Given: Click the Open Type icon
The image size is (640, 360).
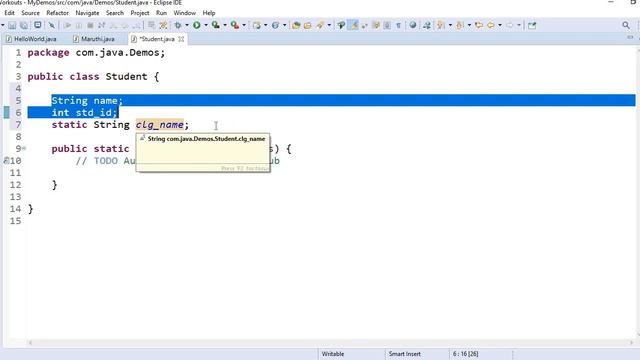Looking at the screenshot, I should click(296, 25).
